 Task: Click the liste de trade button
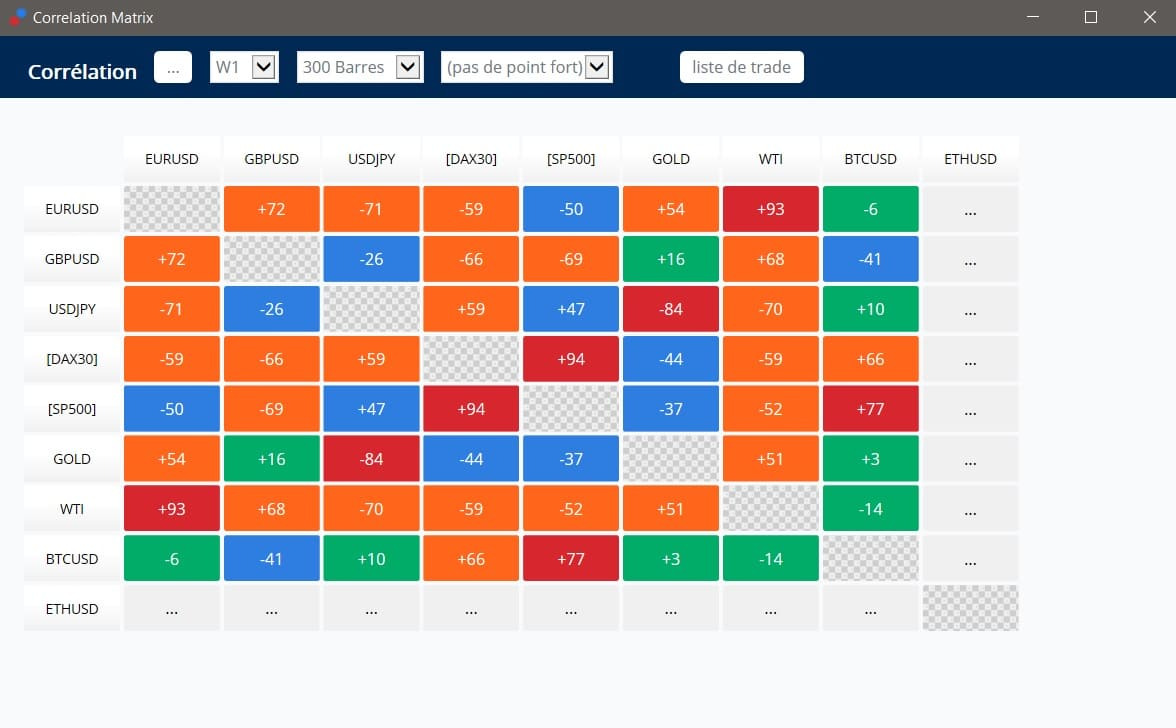coord(741,67)
